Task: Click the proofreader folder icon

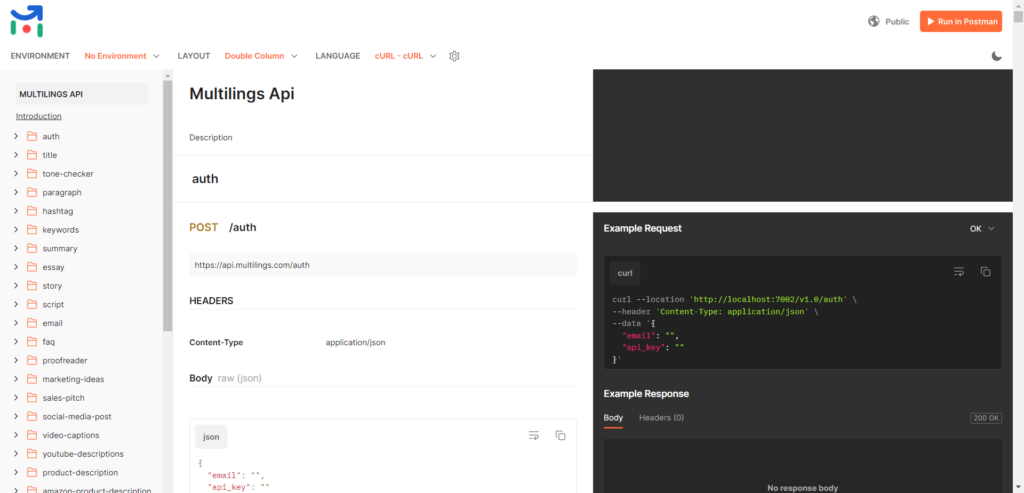Action: (x=31, y=360)
